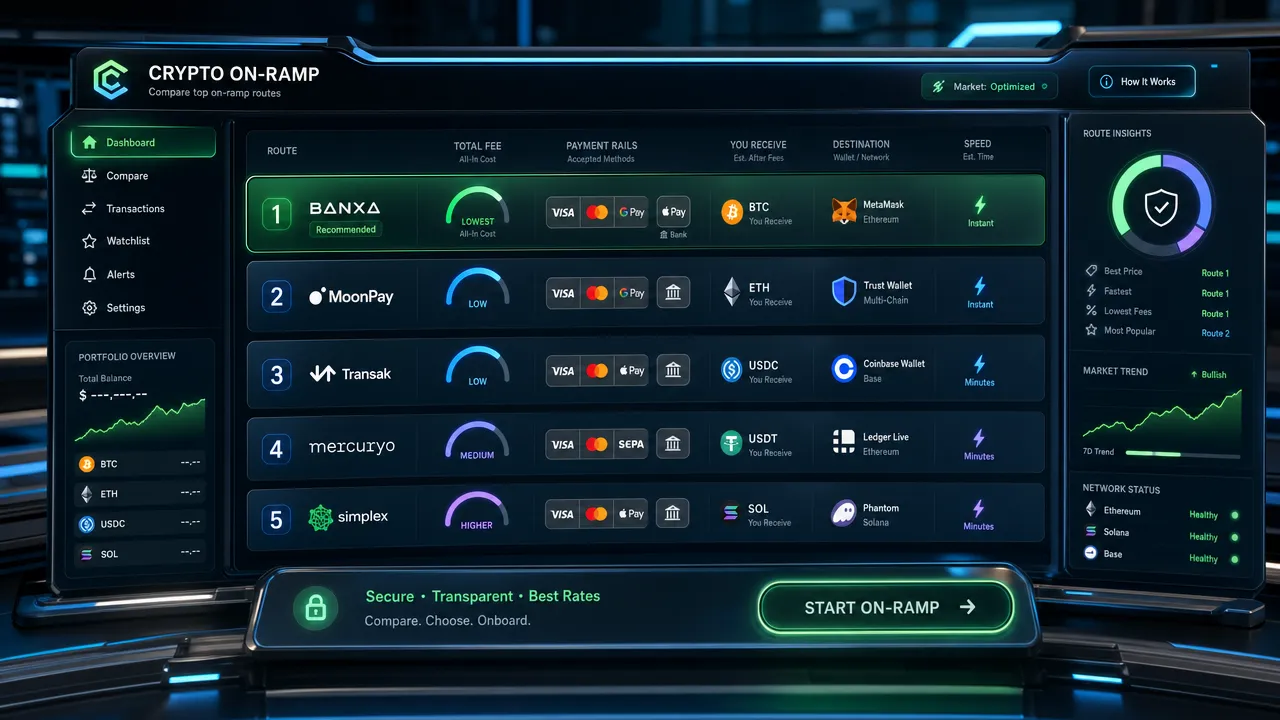Select the MoonPay route logo
Viewport: 1280px width, 720px height.
coord(351,296)
